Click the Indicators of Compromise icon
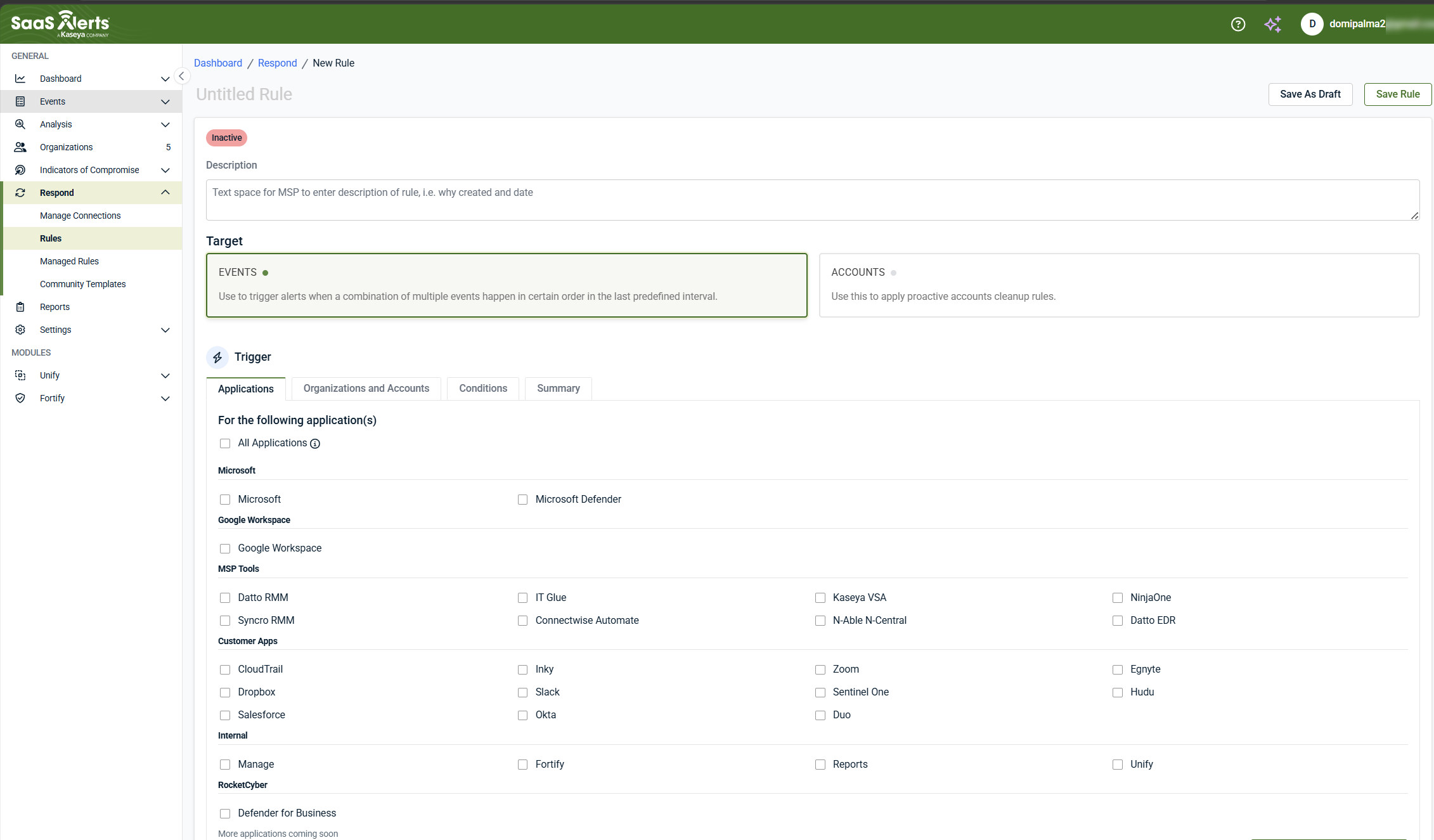1434x840 pixels. tap(20, 170)
